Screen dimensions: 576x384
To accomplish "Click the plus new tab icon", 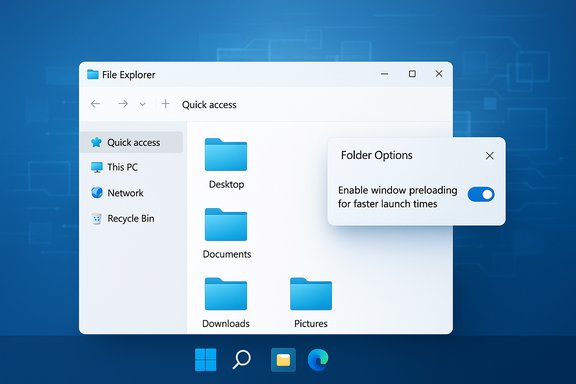I will click(x=166, y=104).
